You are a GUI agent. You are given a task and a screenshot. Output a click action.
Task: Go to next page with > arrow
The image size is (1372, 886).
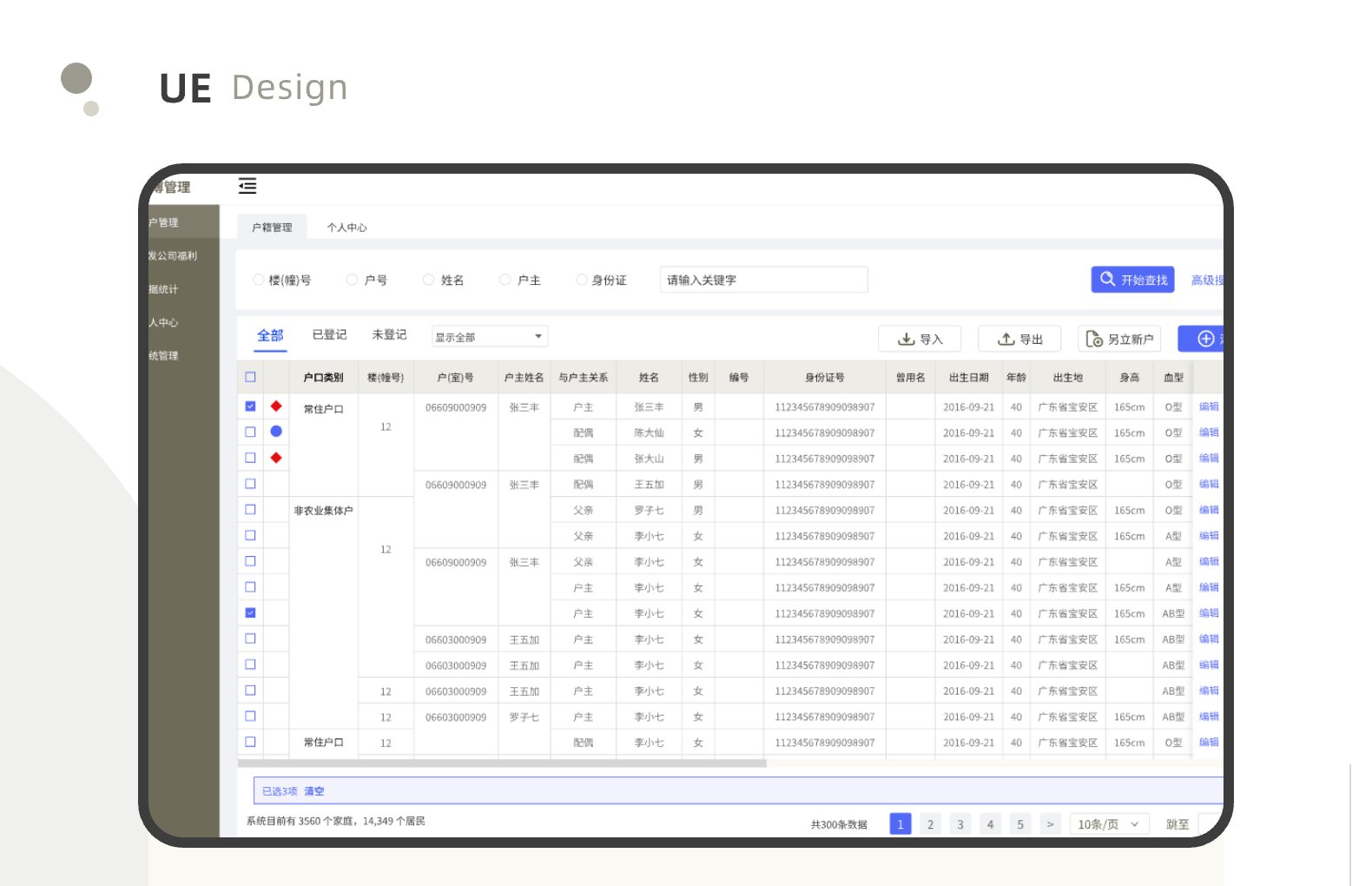click(1050, 824)
